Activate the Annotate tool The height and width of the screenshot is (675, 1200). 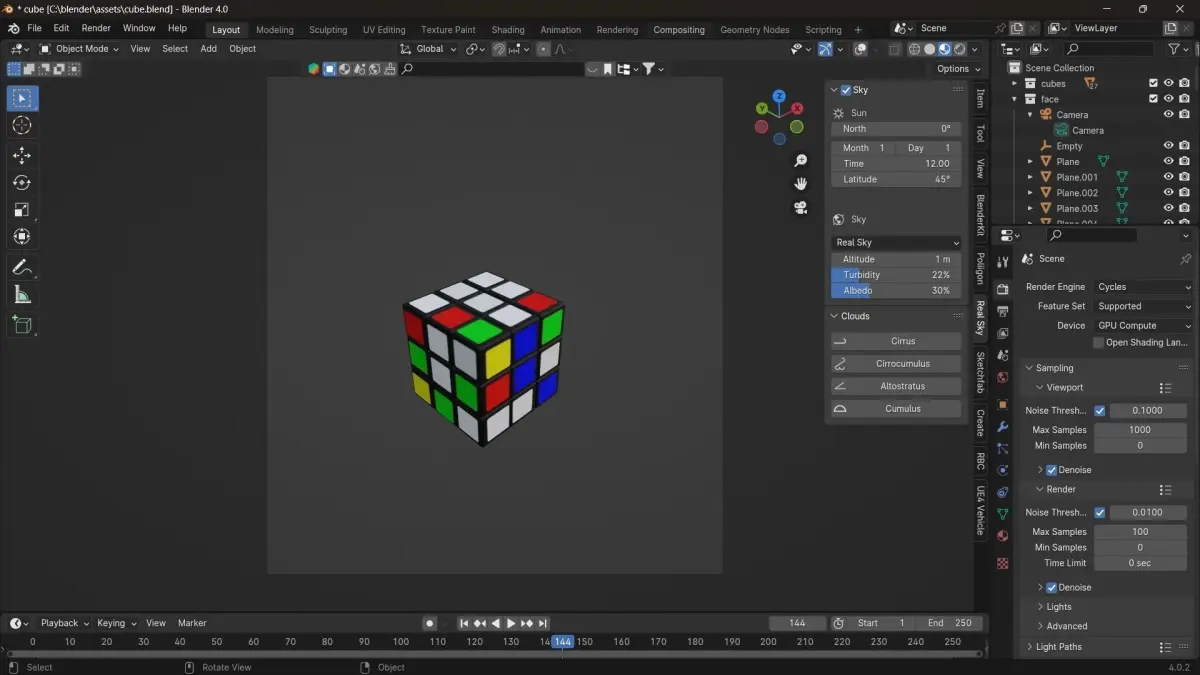(x=22, y=267)
